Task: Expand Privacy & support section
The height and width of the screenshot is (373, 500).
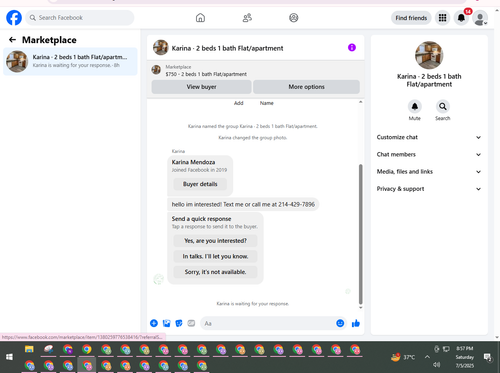Action: 429,189
